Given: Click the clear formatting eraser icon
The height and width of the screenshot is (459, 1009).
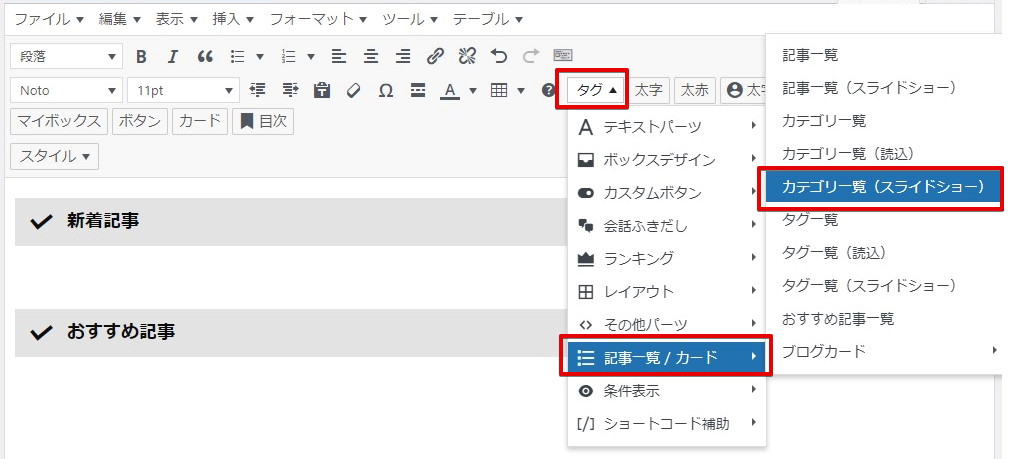Looking at the screenshot, I should pos(353,91).
